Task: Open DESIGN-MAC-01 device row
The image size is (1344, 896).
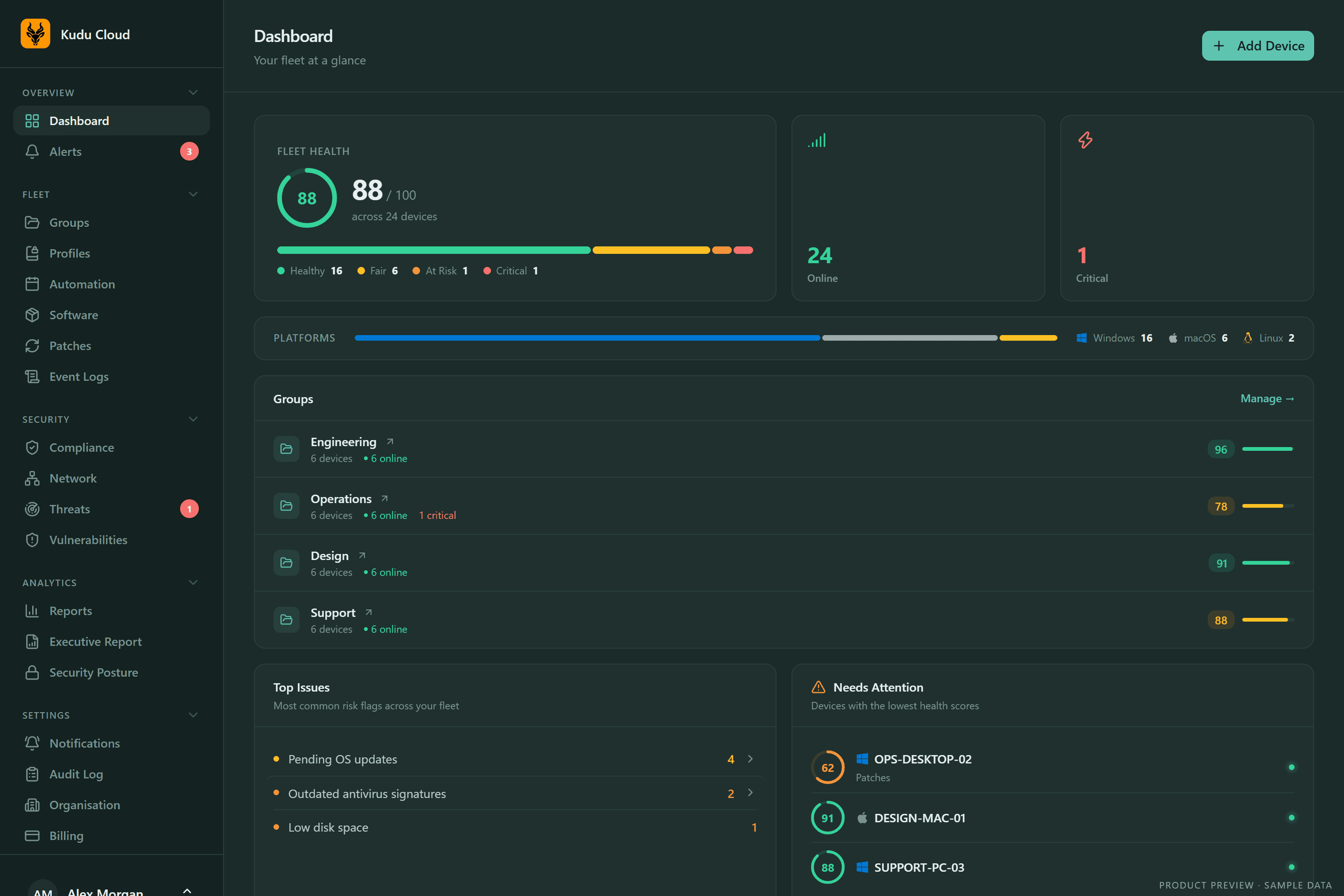Action: pyautogui.click(x=1053, y=818)
